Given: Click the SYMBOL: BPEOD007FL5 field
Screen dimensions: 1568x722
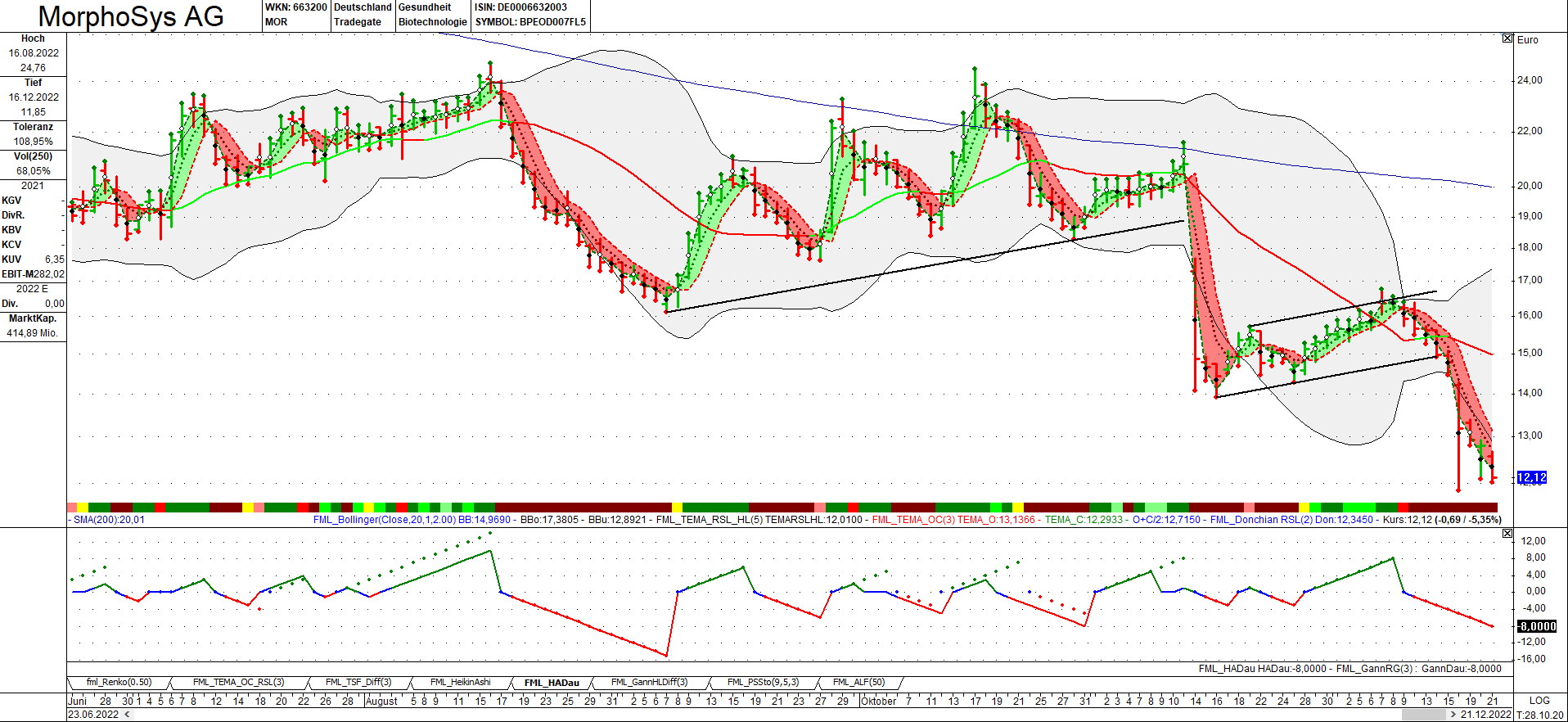Looking at the screenshot, I should click(x=530, y=22).
